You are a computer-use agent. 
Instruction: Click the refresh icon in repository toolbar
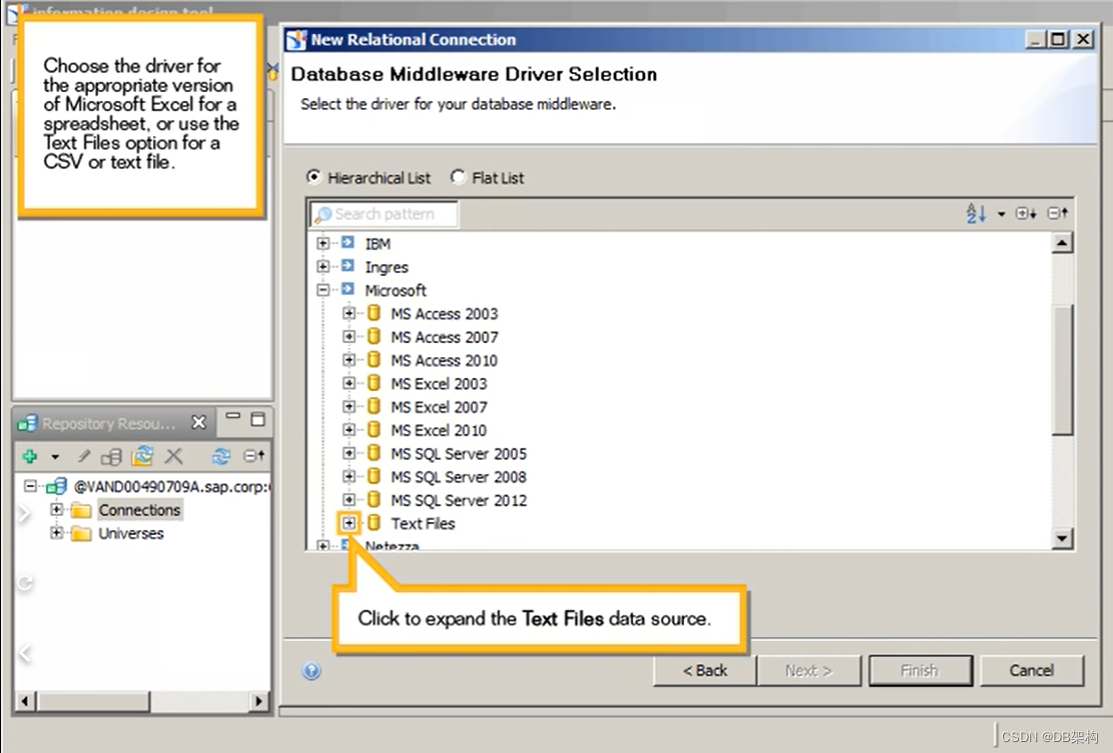coord(221,456)
